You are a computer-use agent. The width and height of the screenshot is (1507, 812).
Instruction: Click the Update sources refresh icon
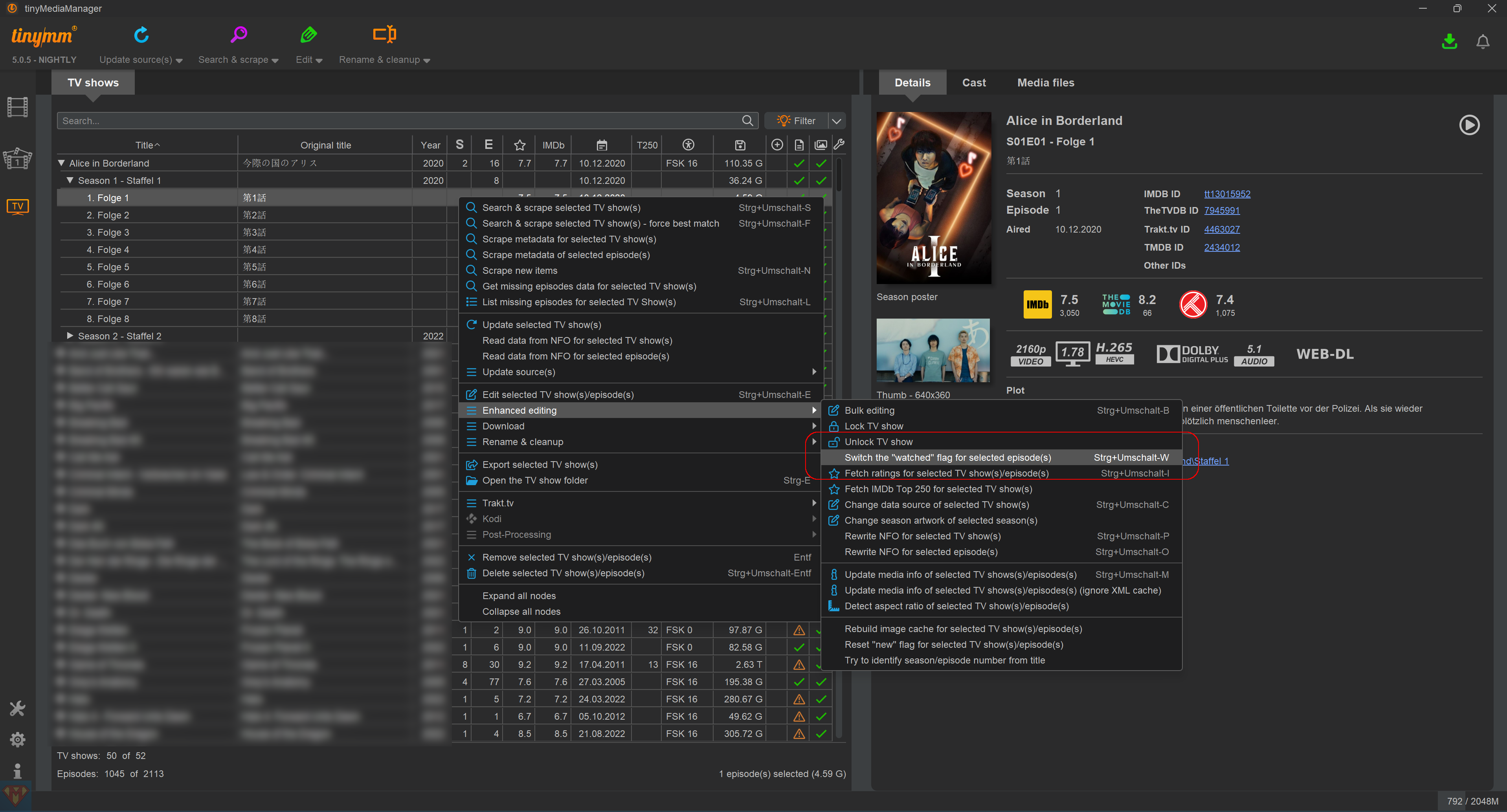click(x=141, y=35)
